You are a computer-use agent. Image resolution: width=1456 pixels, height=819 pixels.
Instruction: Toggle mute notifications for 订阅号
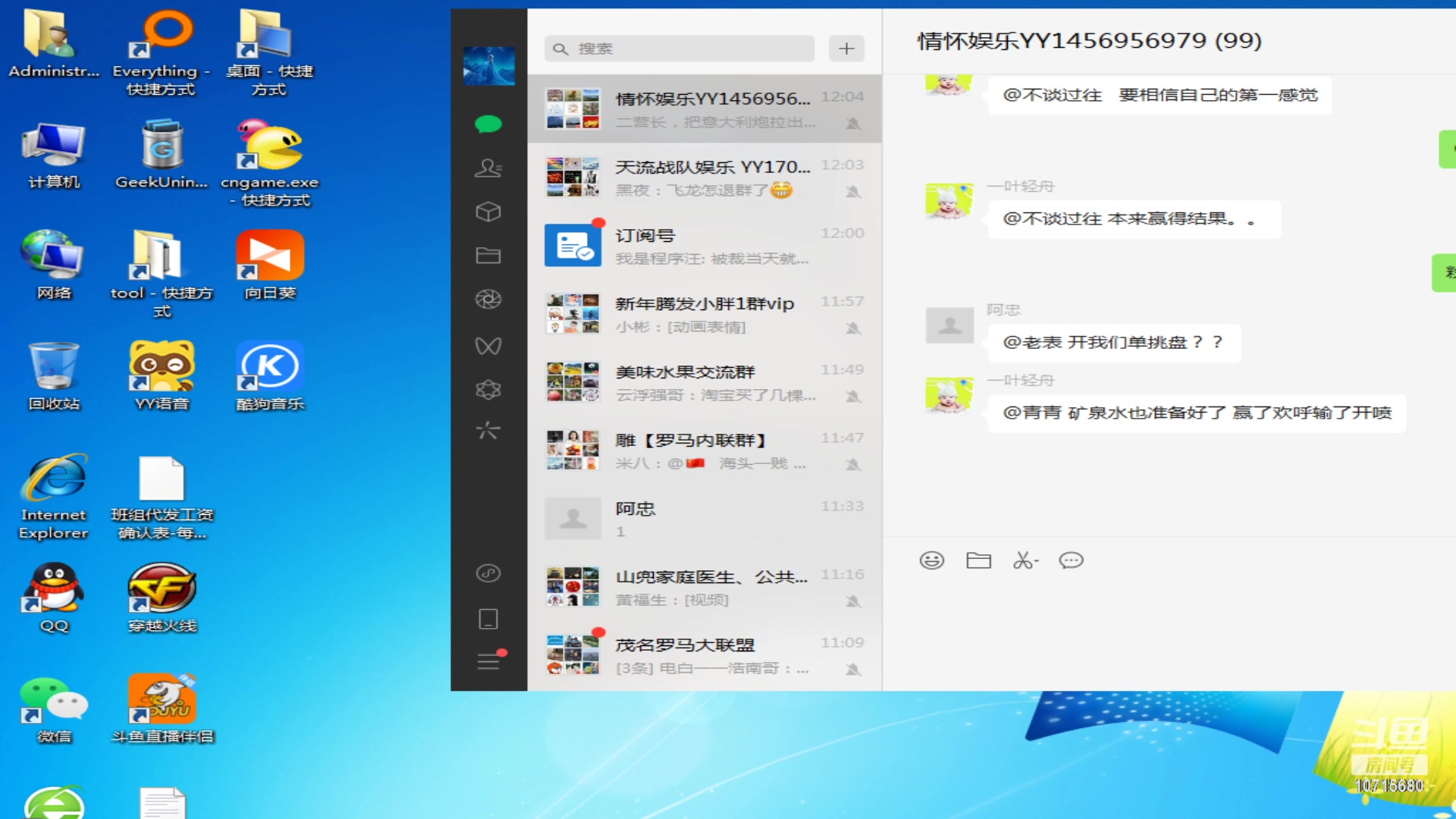[855, 261]
